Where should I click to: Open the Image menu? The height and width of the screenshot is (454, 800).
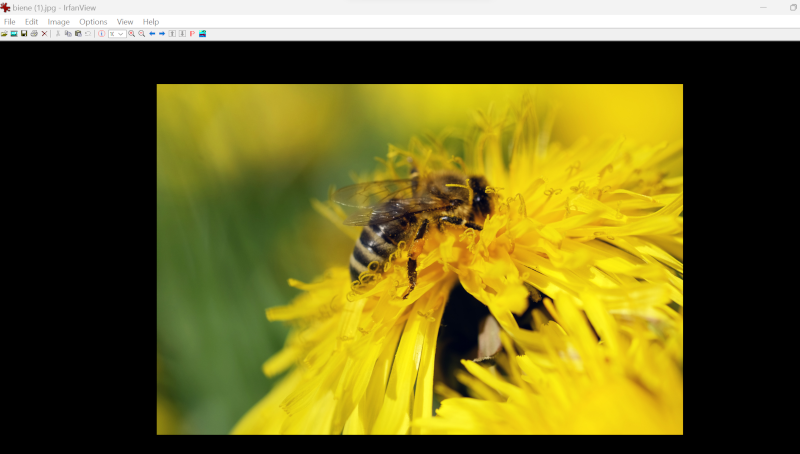pyautogui.click(x=59, y=22)
